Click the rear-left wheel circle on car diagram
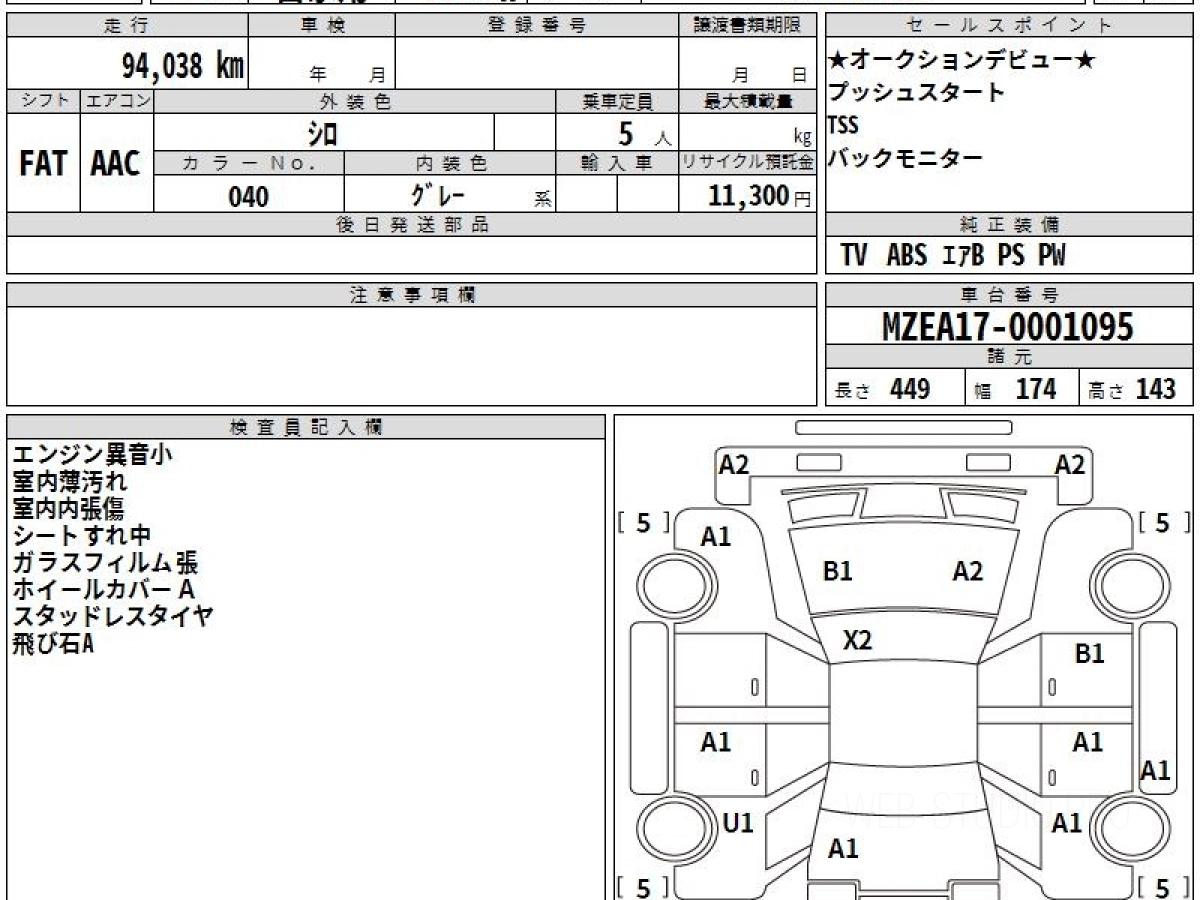The width and height of the screenshot is (1200, 900). point(667,828)
